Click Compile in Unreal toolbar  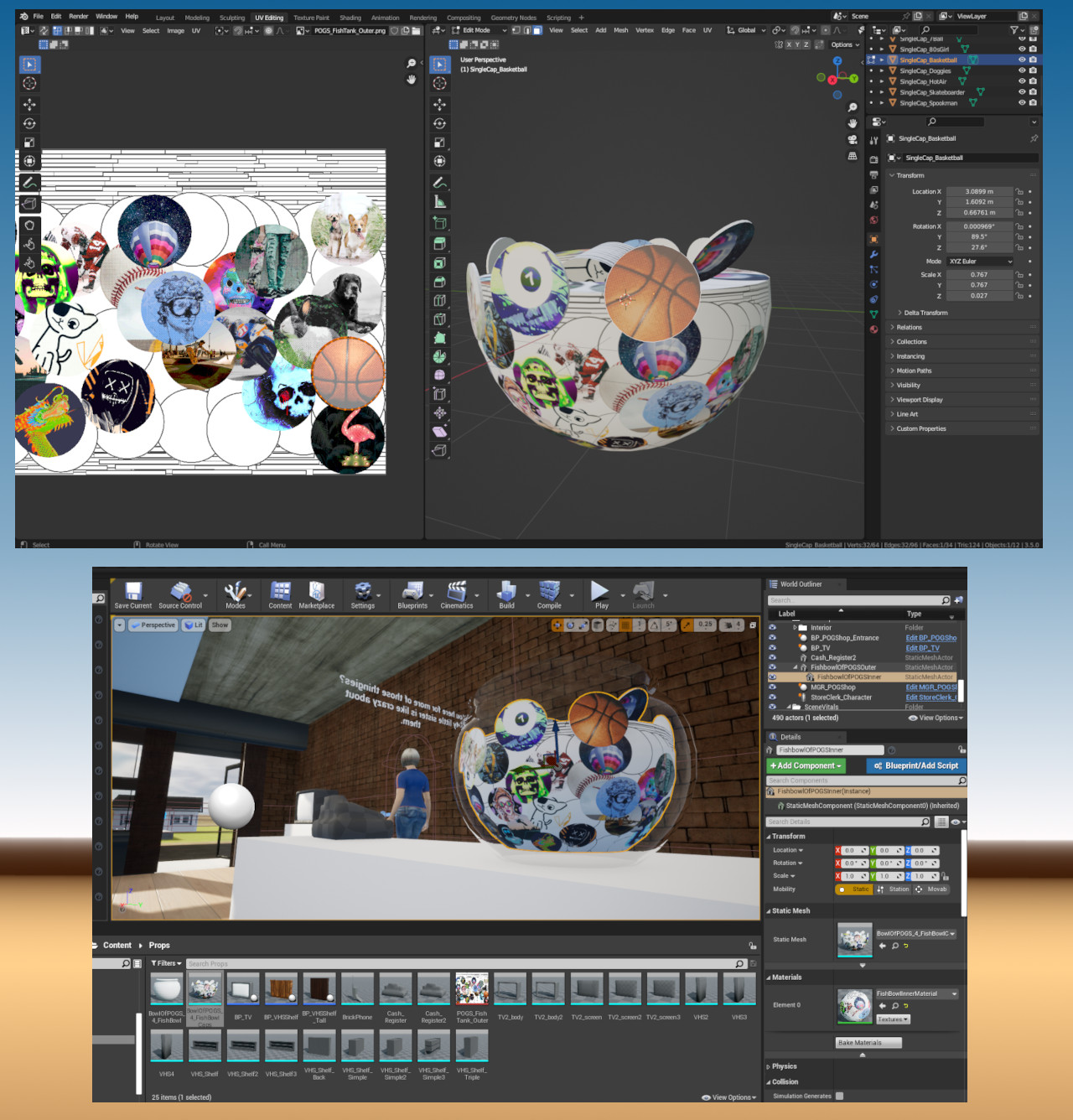click(549, 595)
